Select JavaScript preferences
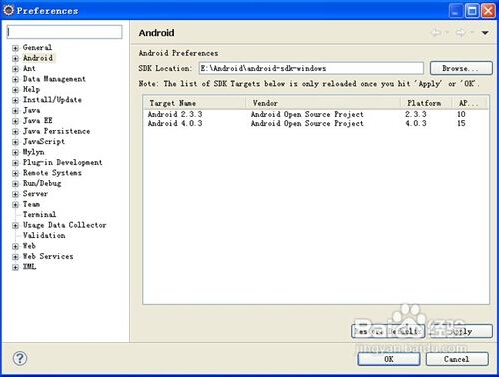Image resolution: width=501 pixels, height=378 pixels. (x=44, y=141)
